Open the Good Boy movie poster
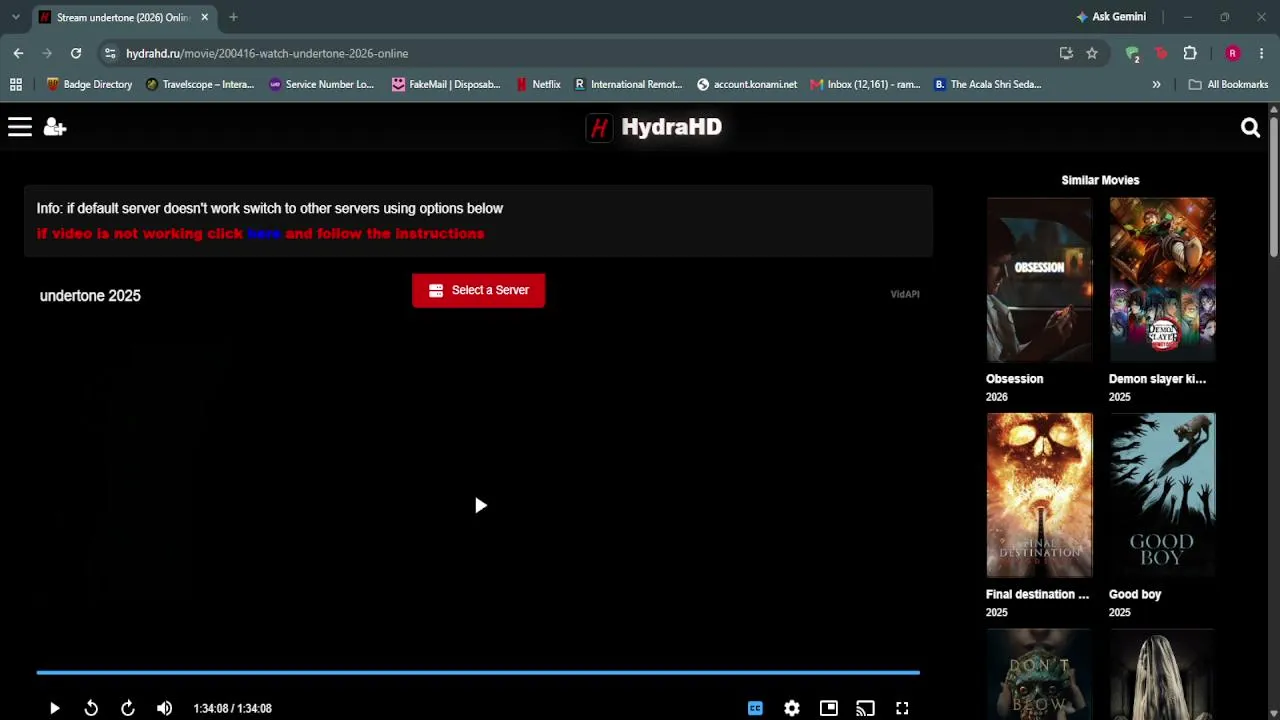Image resolution: width=1280 pixels, height=720 pixels. [x=1162, y=495]
